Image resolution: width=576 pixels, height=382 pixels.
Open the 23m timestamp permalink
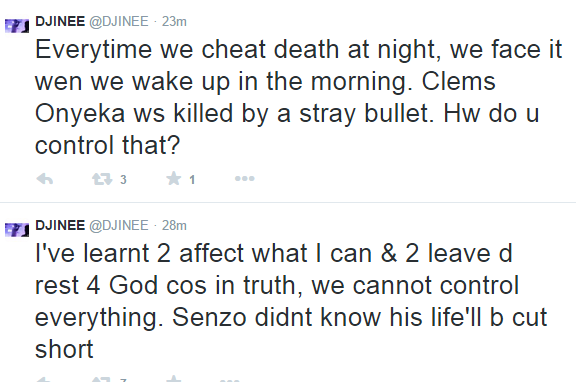174,22
